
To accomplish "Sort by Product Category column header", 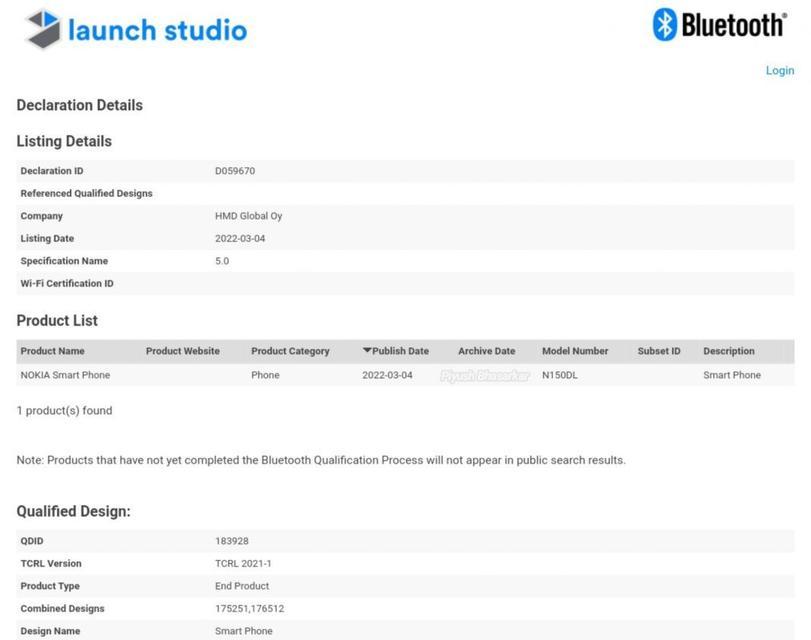I will pos(290,351).
